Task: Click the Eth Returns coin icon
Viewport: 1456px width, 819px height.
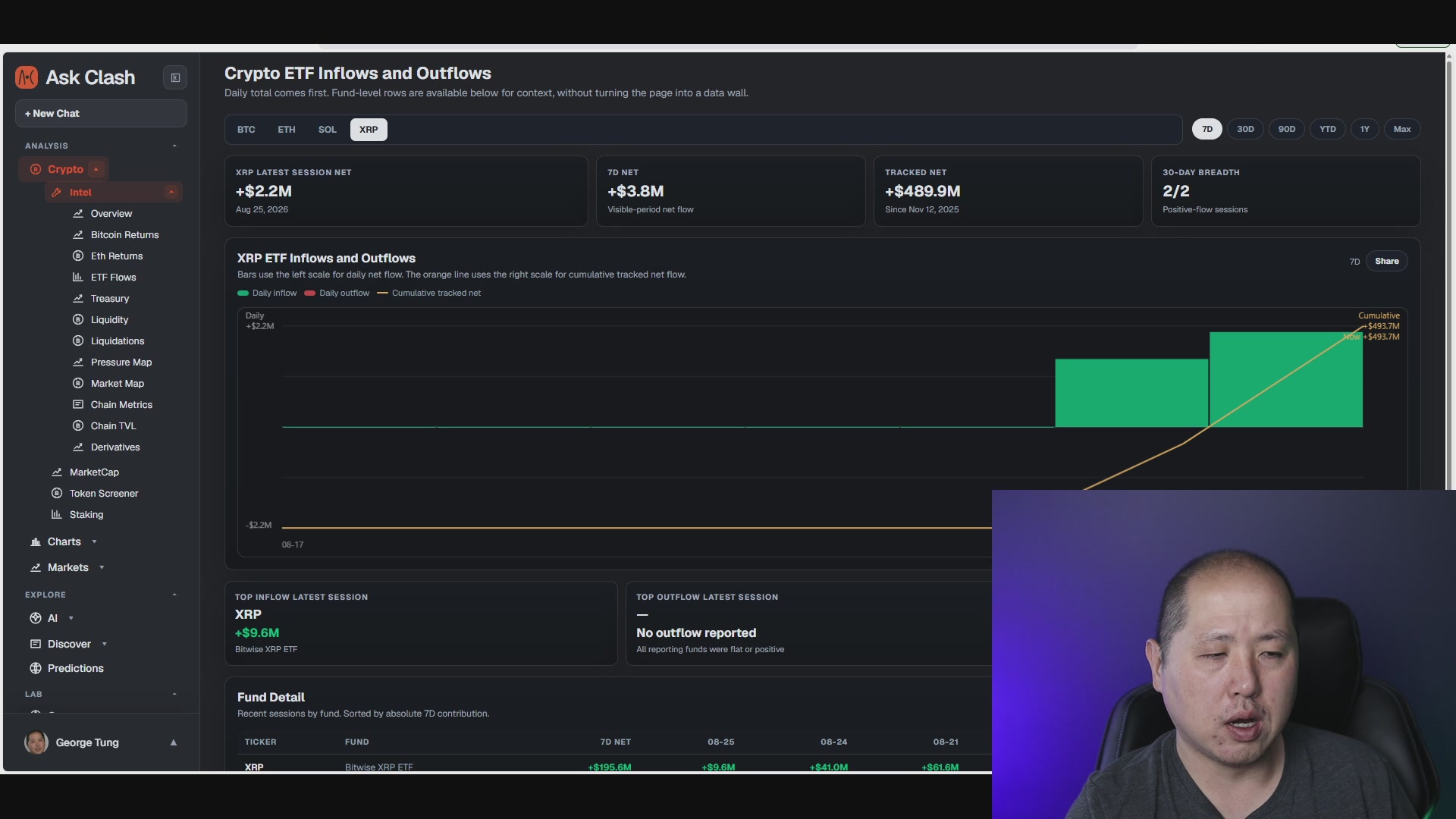Action: [x=78, y=256]
